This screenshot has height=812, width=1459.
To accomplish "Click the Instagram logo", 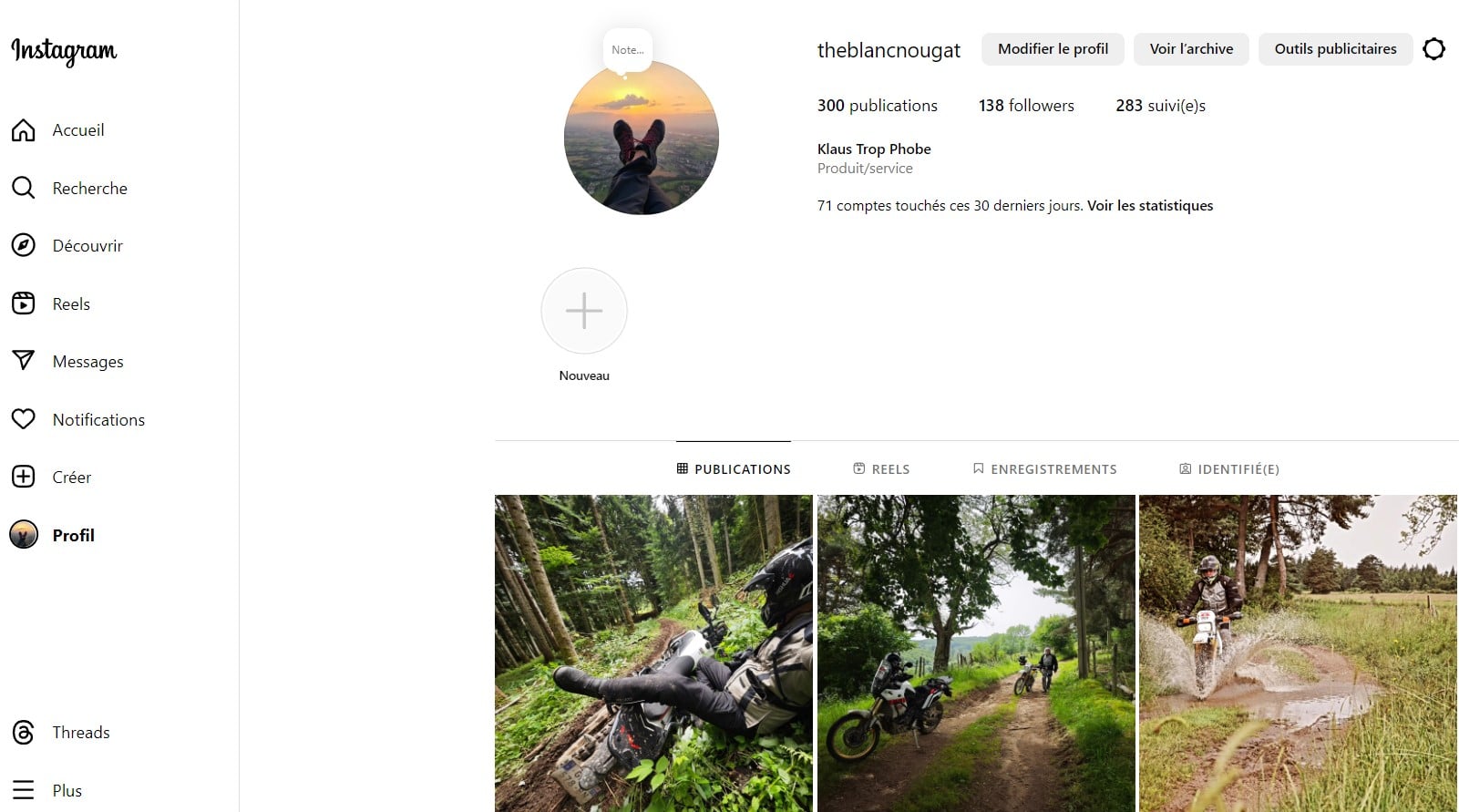I will pyautogui.click(x=64, y=51).
